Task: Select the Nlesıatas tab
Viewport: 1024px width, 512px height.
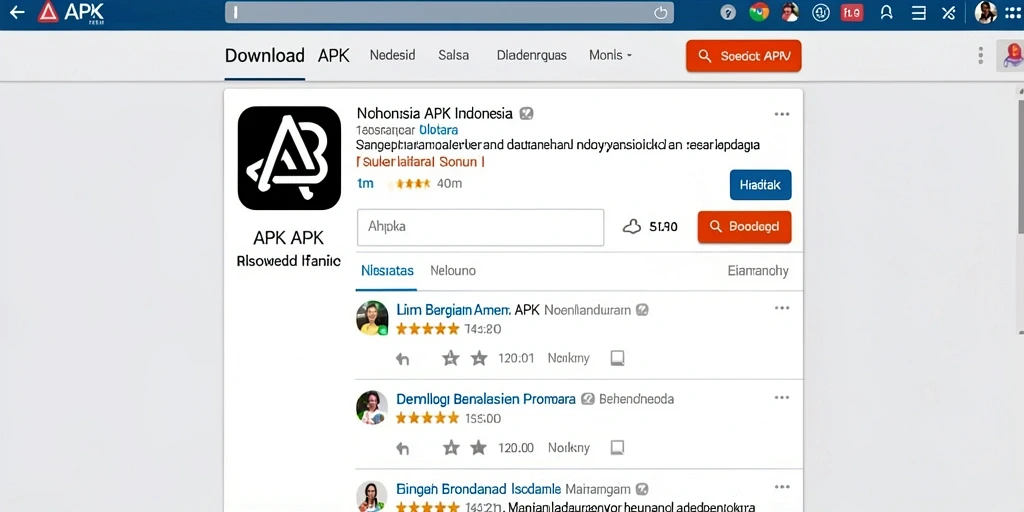Action: (387, 270)
